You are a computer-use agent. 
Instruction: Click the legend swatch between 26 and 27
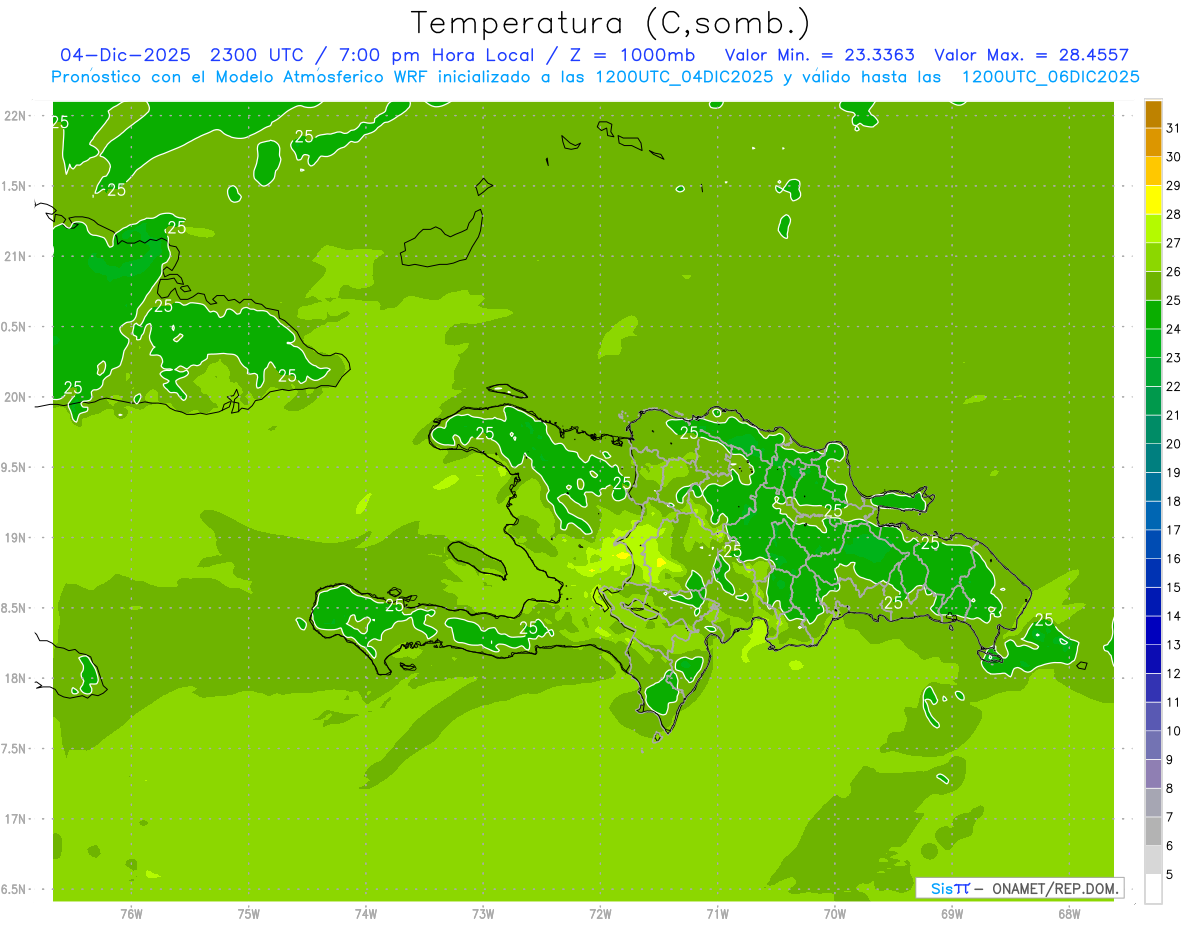[x=1153, y=257]
